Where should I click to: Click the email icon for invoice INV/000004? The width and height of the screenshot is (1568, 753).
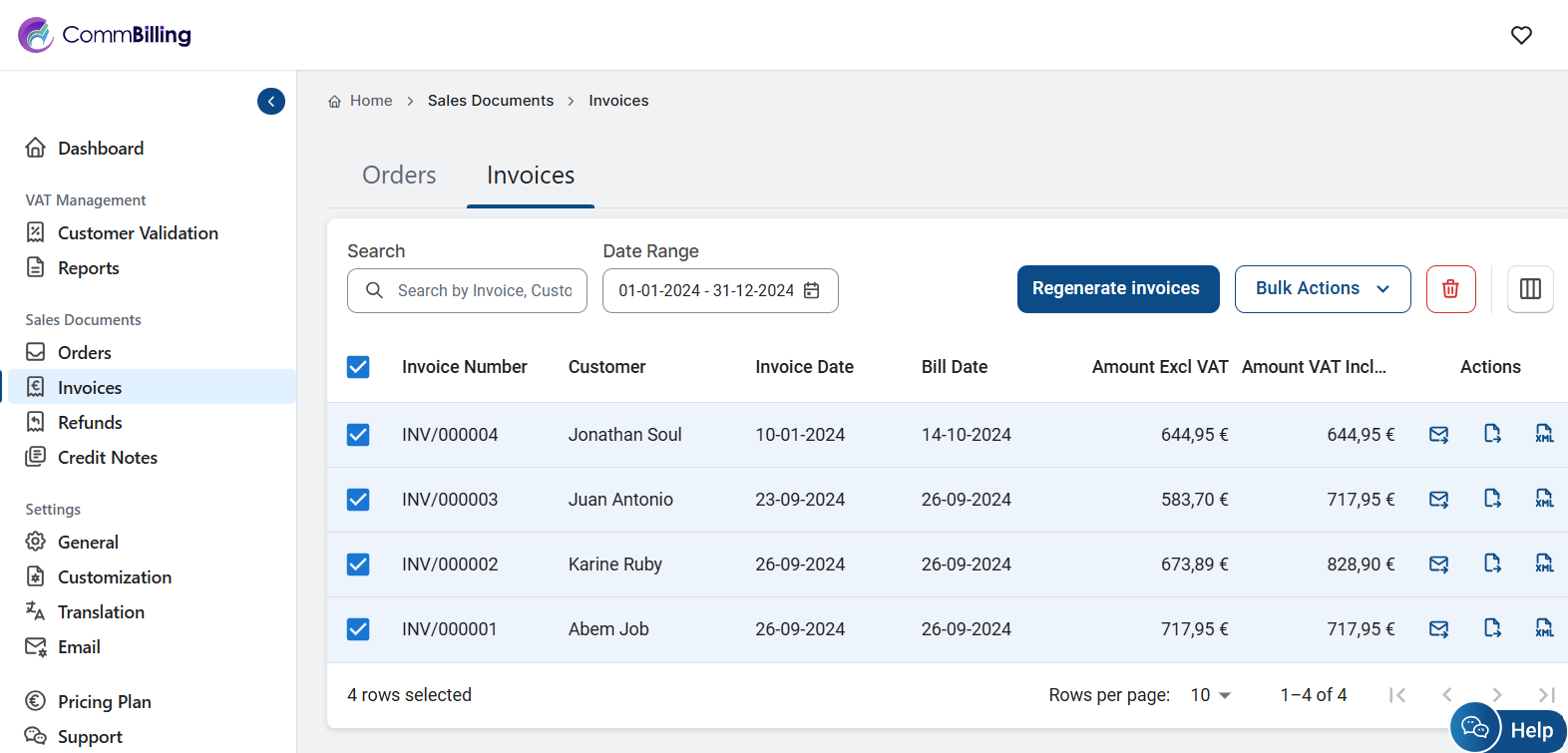pos(1438,435)
